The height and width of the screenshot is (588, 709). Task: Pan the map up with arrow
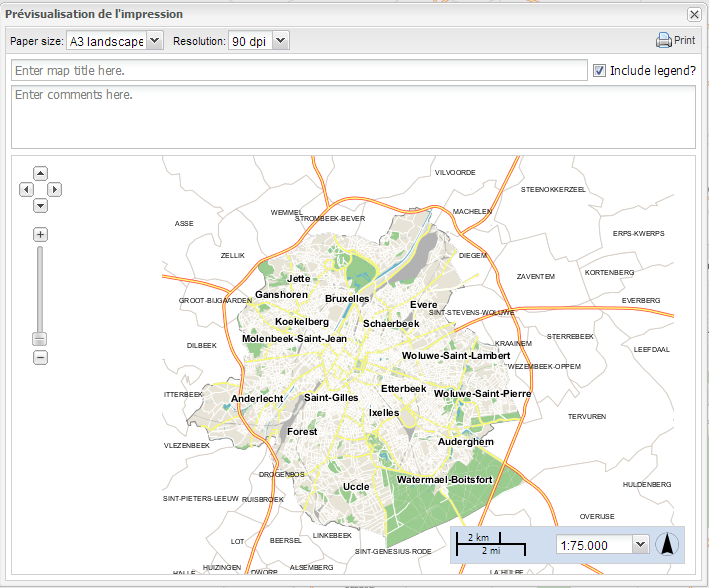41,172
